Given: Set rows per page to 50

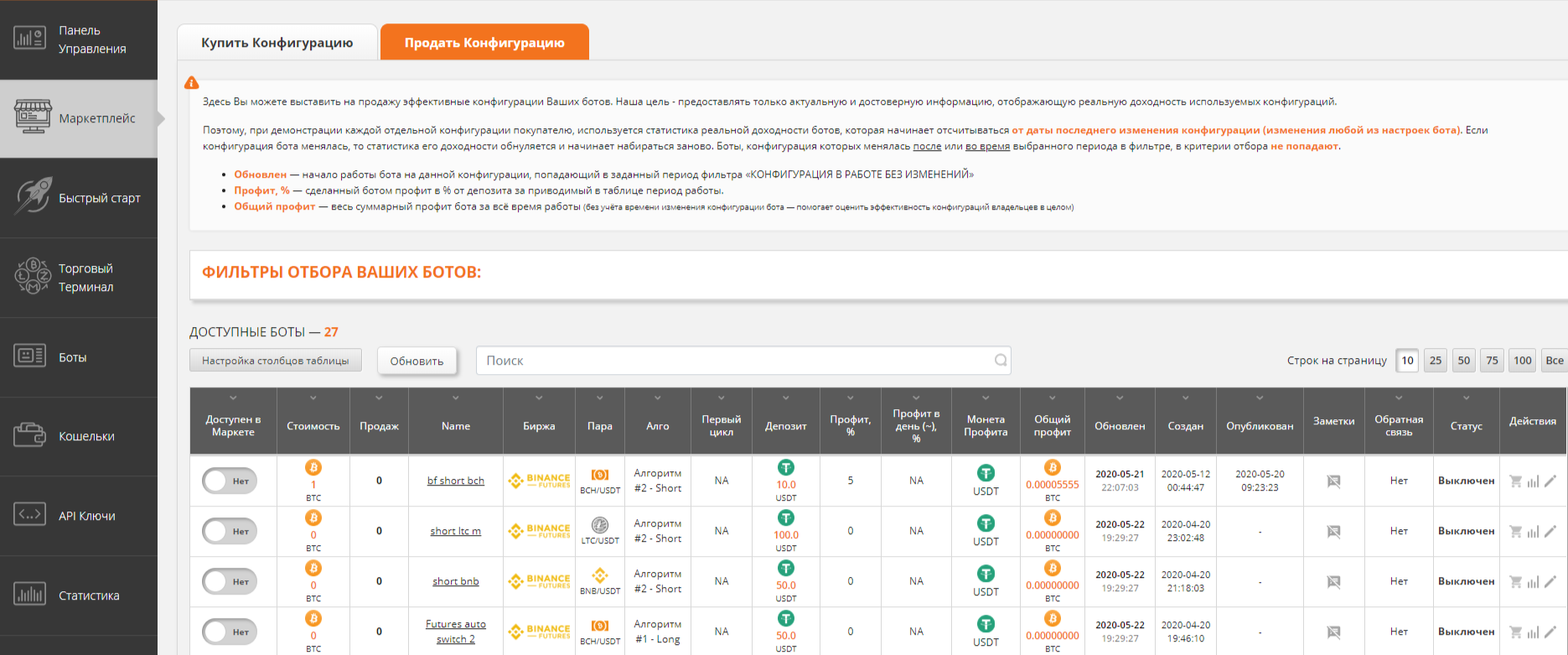Looking at the screenshot, I should click(1463, 361).
